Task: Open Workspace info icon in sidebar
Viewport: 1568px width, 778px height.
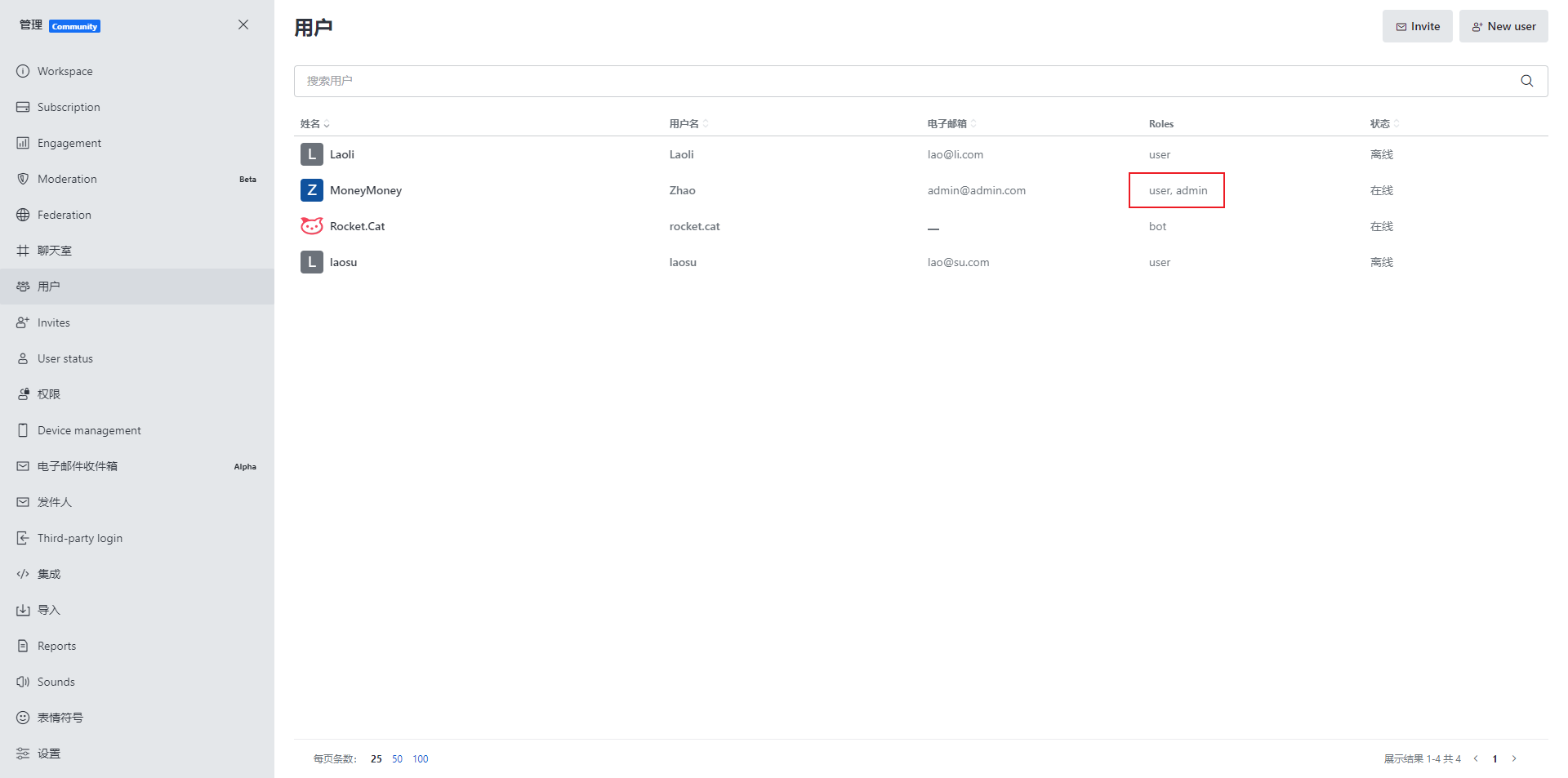Action: point(23,71)
